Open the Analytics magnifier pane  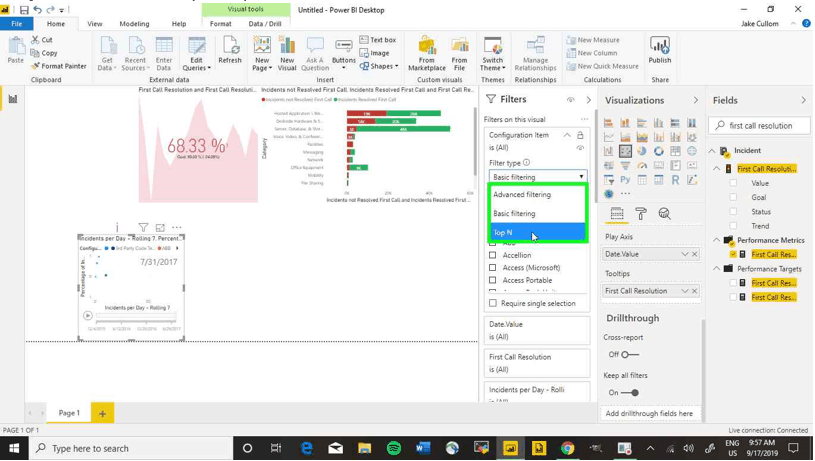tap(664, 214)
